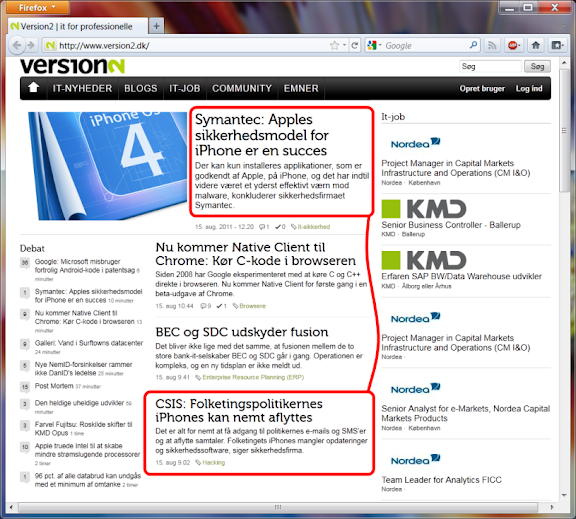Image resolution: width=576 pixels, height=519 pixels.
Task: Open the IT-JOB menu item
Action: [185, 88]
